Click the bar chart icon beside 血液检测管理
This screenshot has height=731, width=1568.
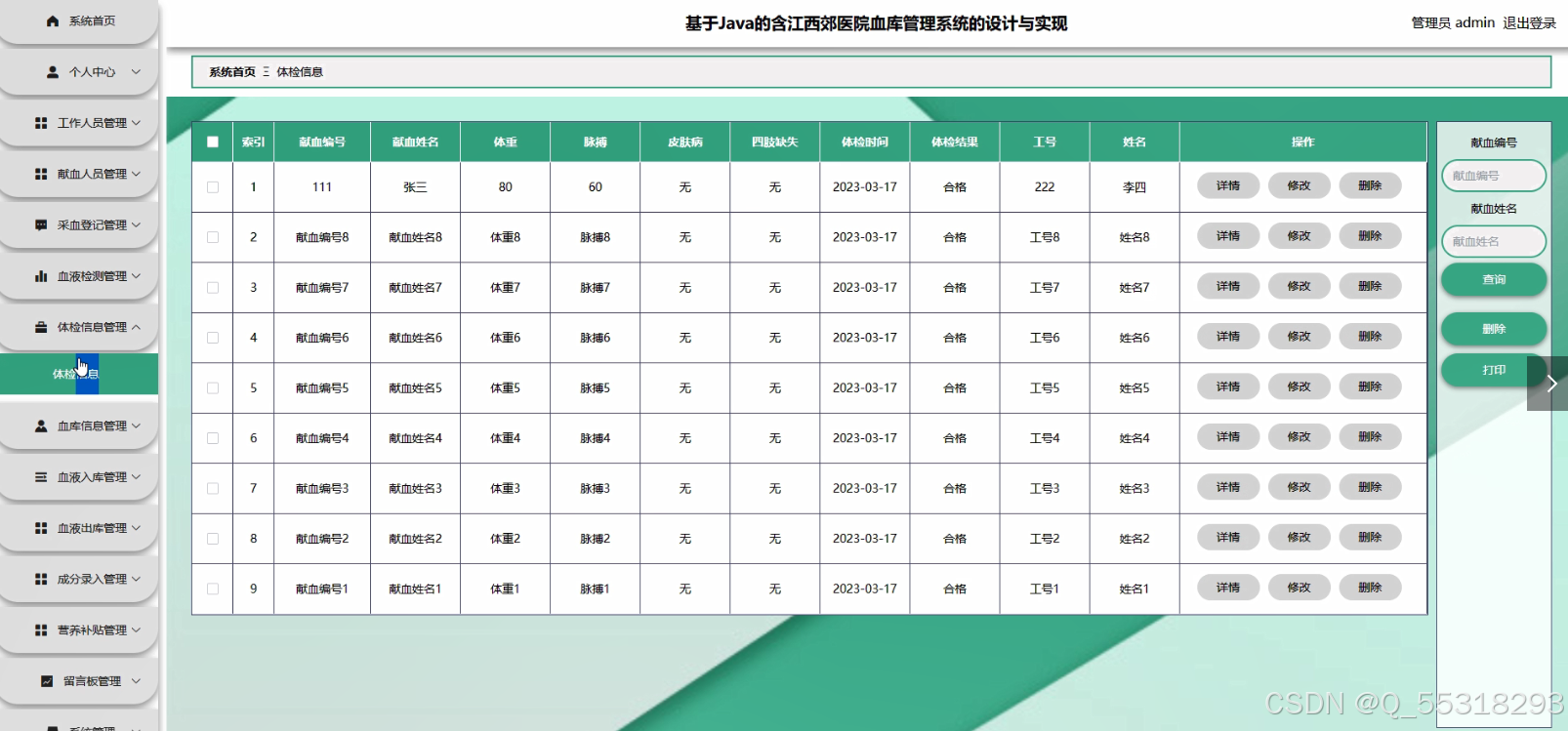coord(41,276)
